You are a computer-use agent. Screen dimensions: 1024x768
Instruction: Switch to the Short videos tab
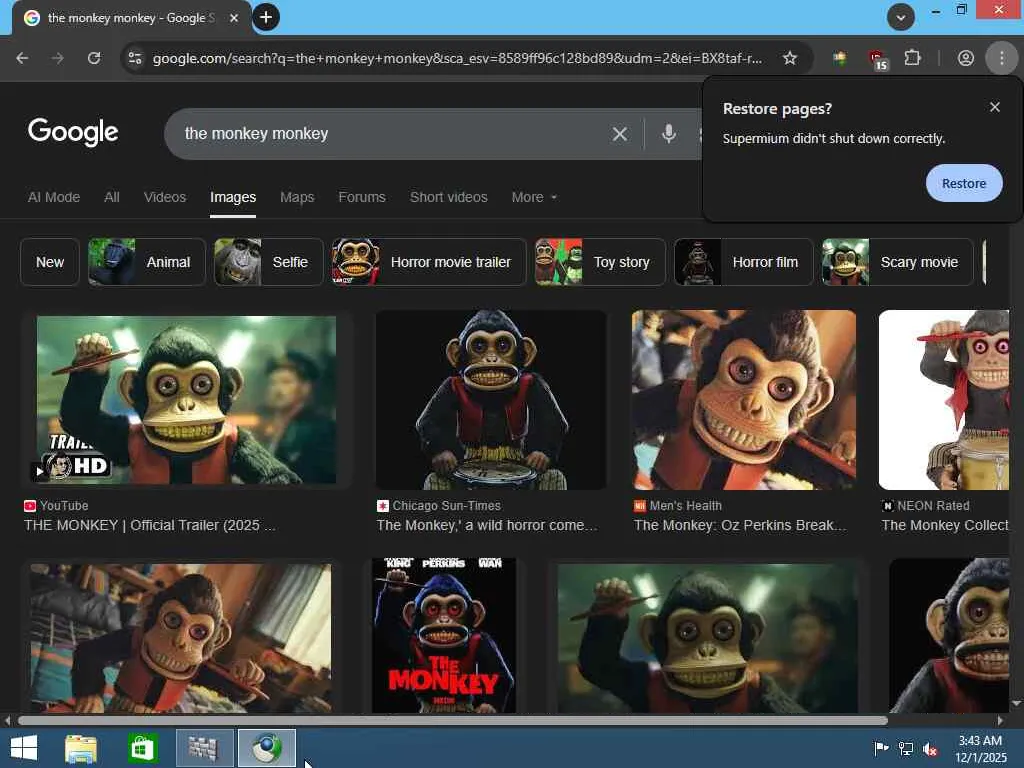449,197
